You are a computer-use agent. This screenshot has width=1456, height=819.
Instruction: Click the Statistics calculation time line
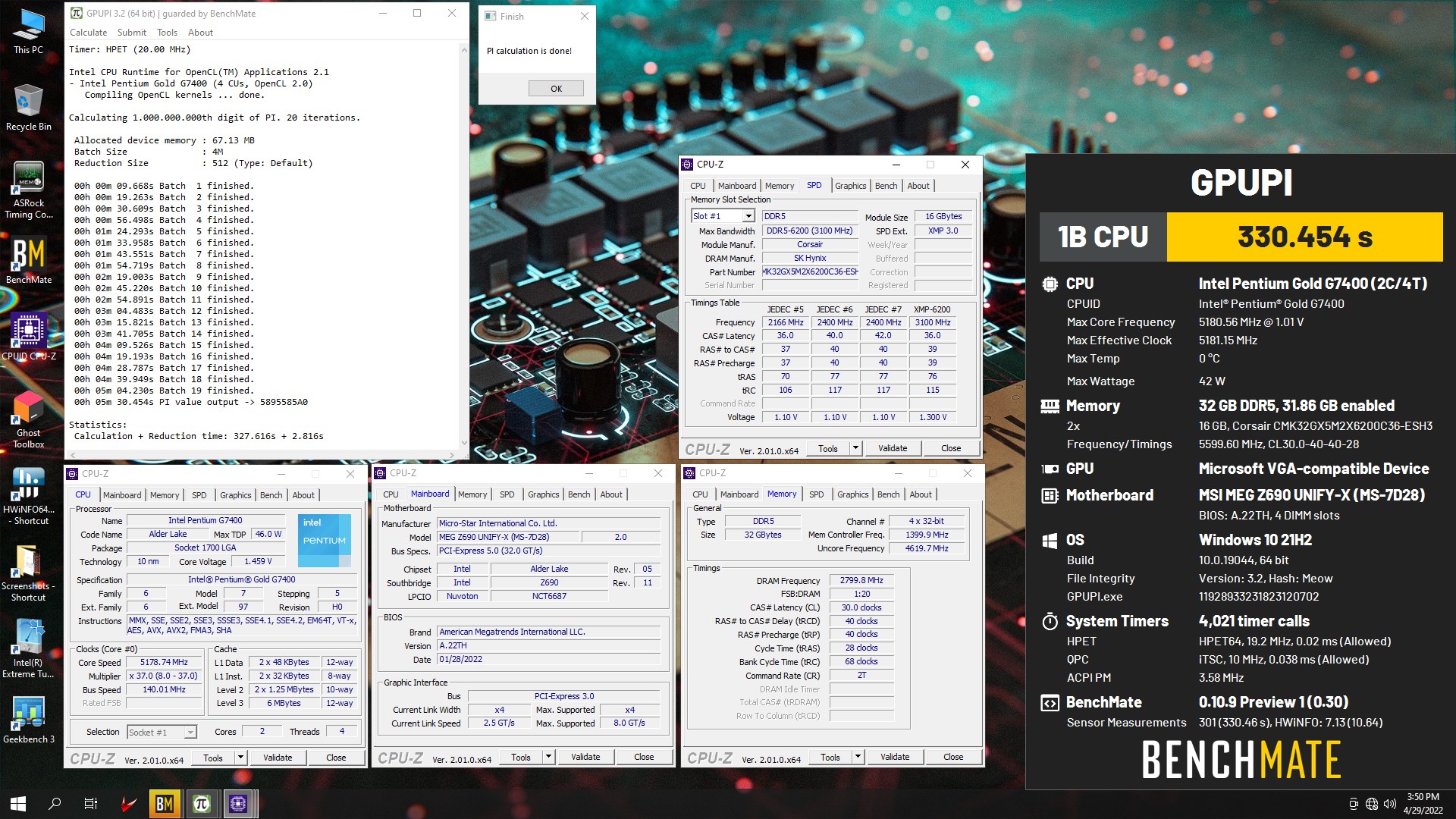click(x=199, y=436)
